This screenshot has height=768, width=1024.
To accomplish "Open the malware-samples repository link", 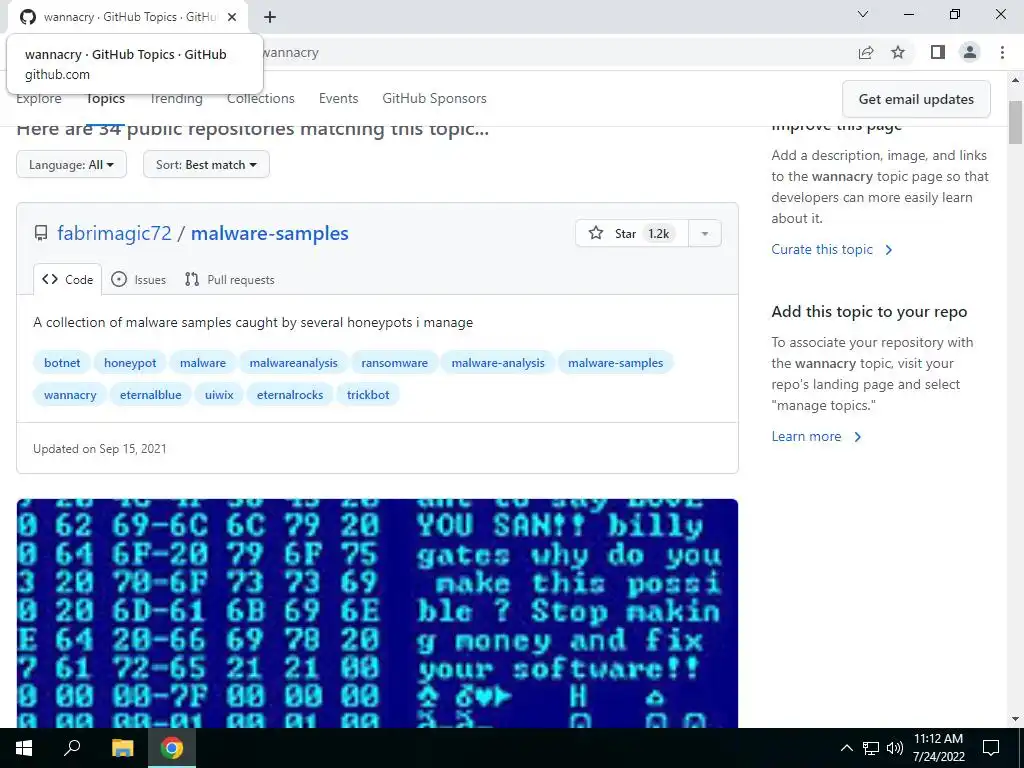I will coord(270,233).
